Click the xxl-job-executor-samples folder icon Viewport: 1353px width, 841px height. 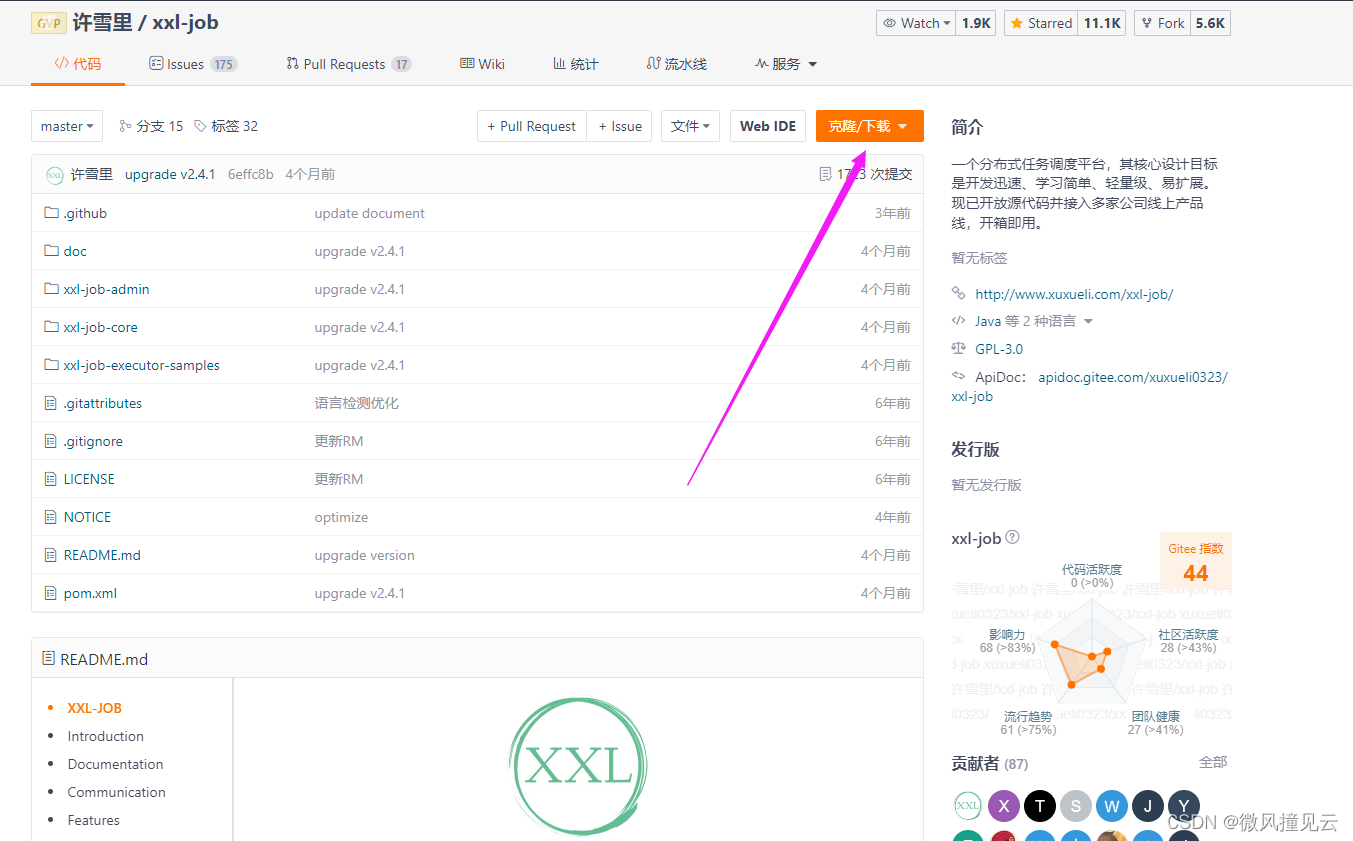(x=52, y=365)
